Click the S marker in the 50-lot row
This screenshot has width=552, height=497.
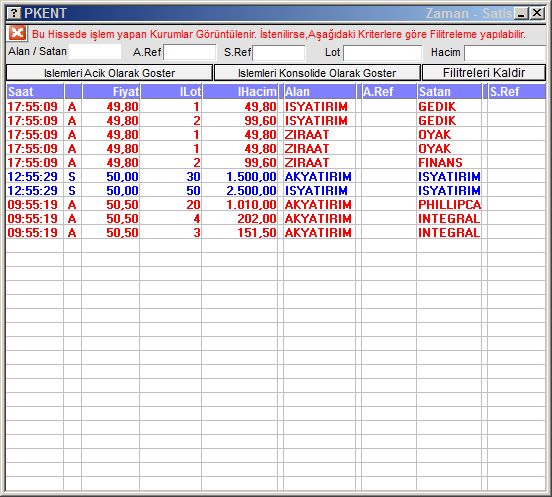tap(72, 190)
